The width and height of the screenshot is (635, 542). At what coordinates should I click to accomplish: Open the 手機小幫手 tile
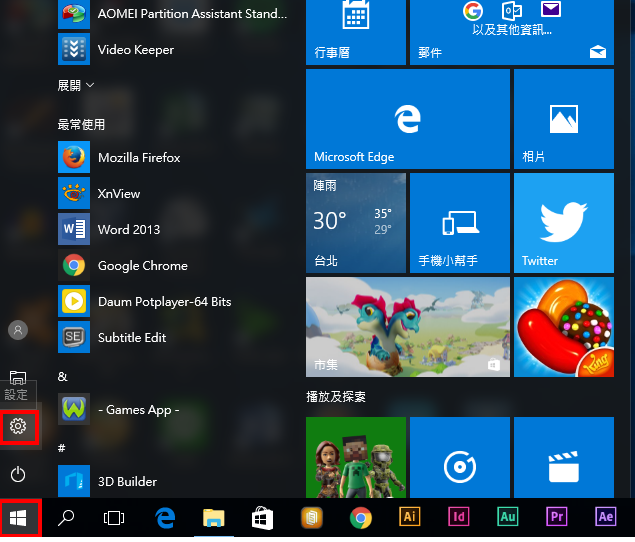tap(460, 223)
